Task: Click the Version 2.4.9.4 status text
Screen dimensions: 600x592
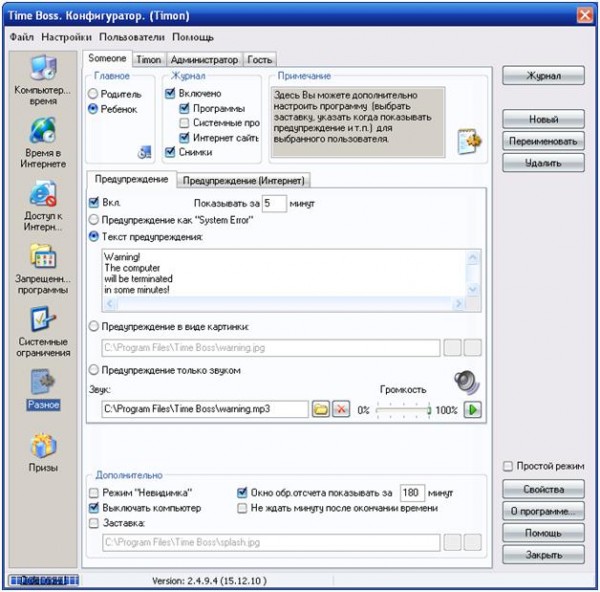Action: [x=209, y=581]
